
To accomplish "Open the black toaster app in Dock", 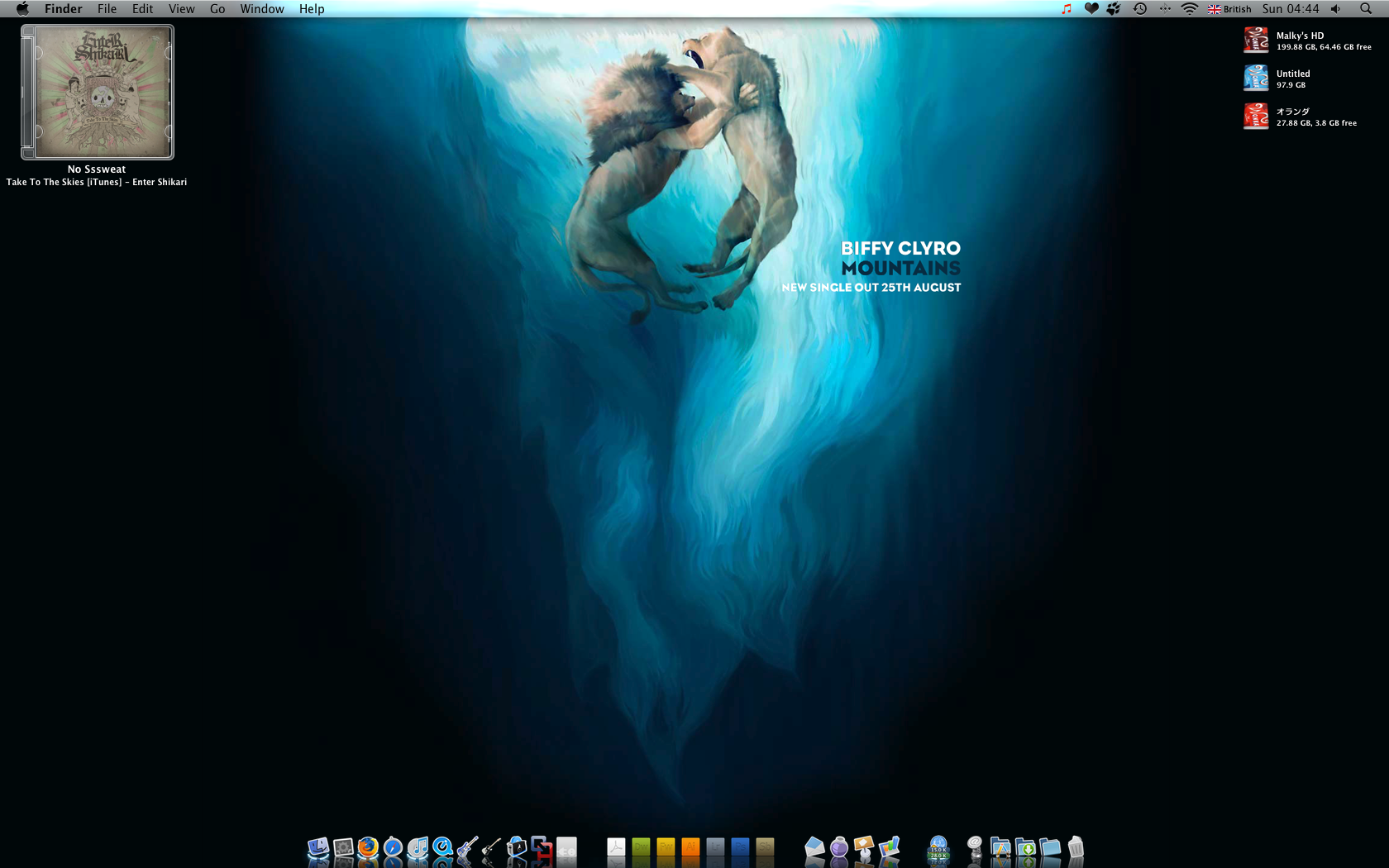I will click(517, 848).
